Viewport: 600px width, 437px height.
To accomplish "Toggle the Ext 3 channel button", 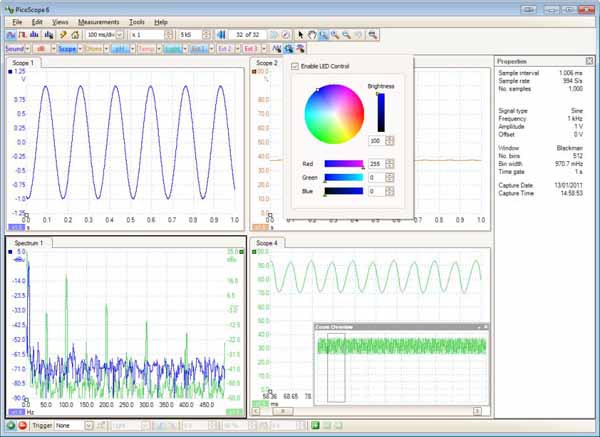I will point(251,49).
